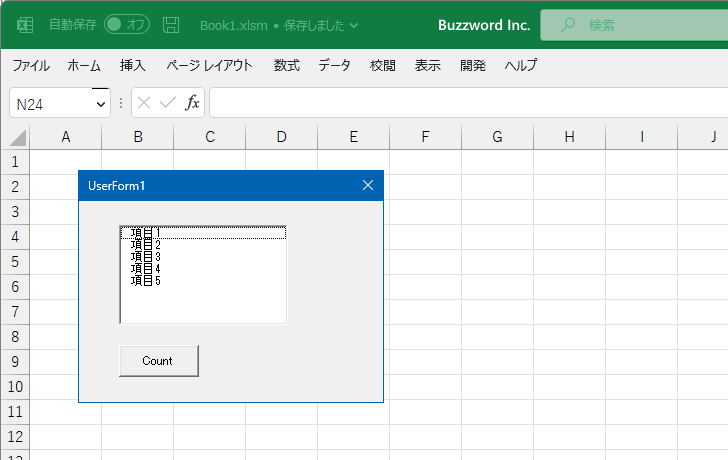
Task: Open the 挿入 ribbon tab
Action: (133, 66)
